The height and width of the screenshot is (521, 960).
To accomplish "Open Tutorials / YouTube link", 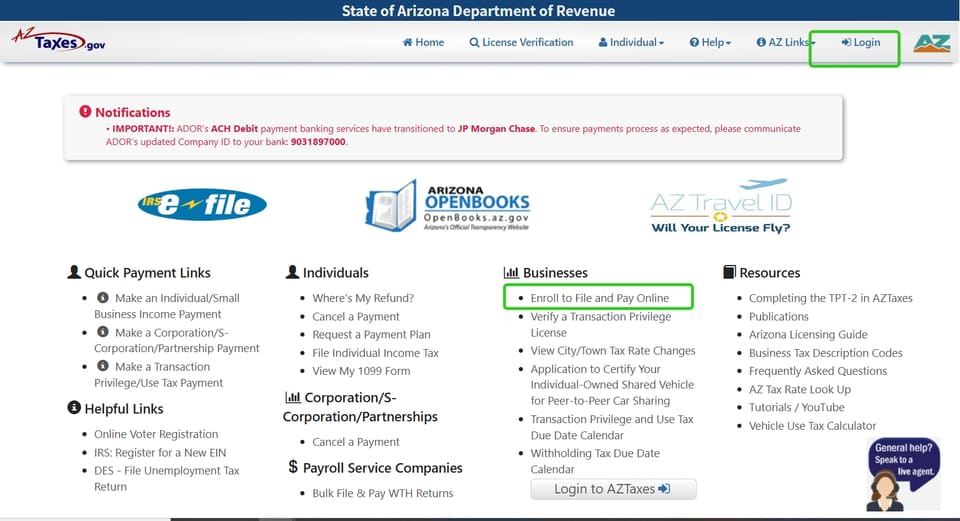I will point(797,408).
